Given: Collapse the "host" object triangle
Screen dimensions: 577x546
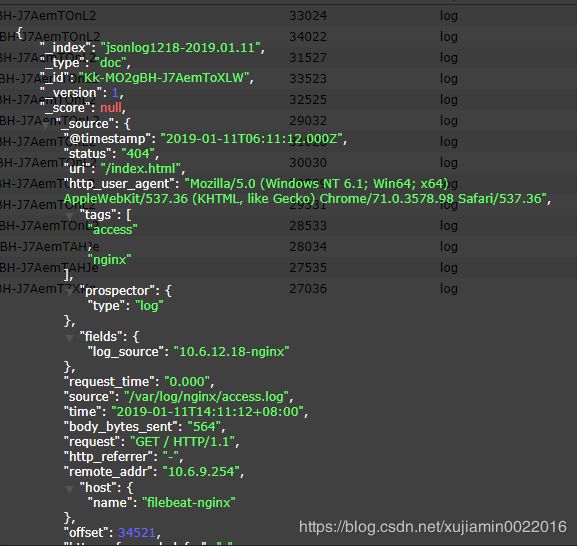Looking at the screenshot, I should [69, 489].
